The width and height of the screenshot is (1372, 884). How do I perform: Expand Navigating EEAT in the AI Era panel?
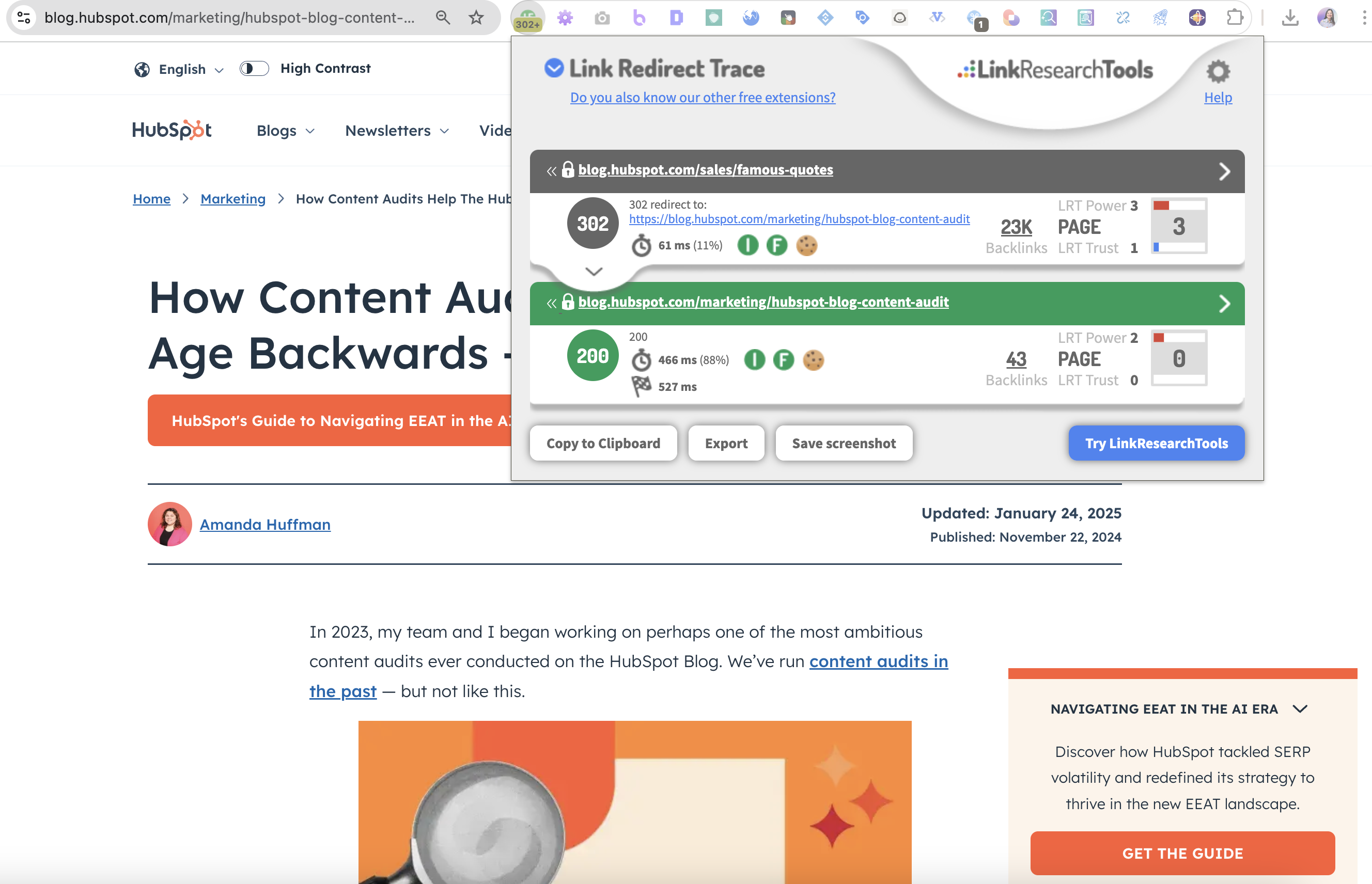pyautogui.click(x=1300, y=709)
